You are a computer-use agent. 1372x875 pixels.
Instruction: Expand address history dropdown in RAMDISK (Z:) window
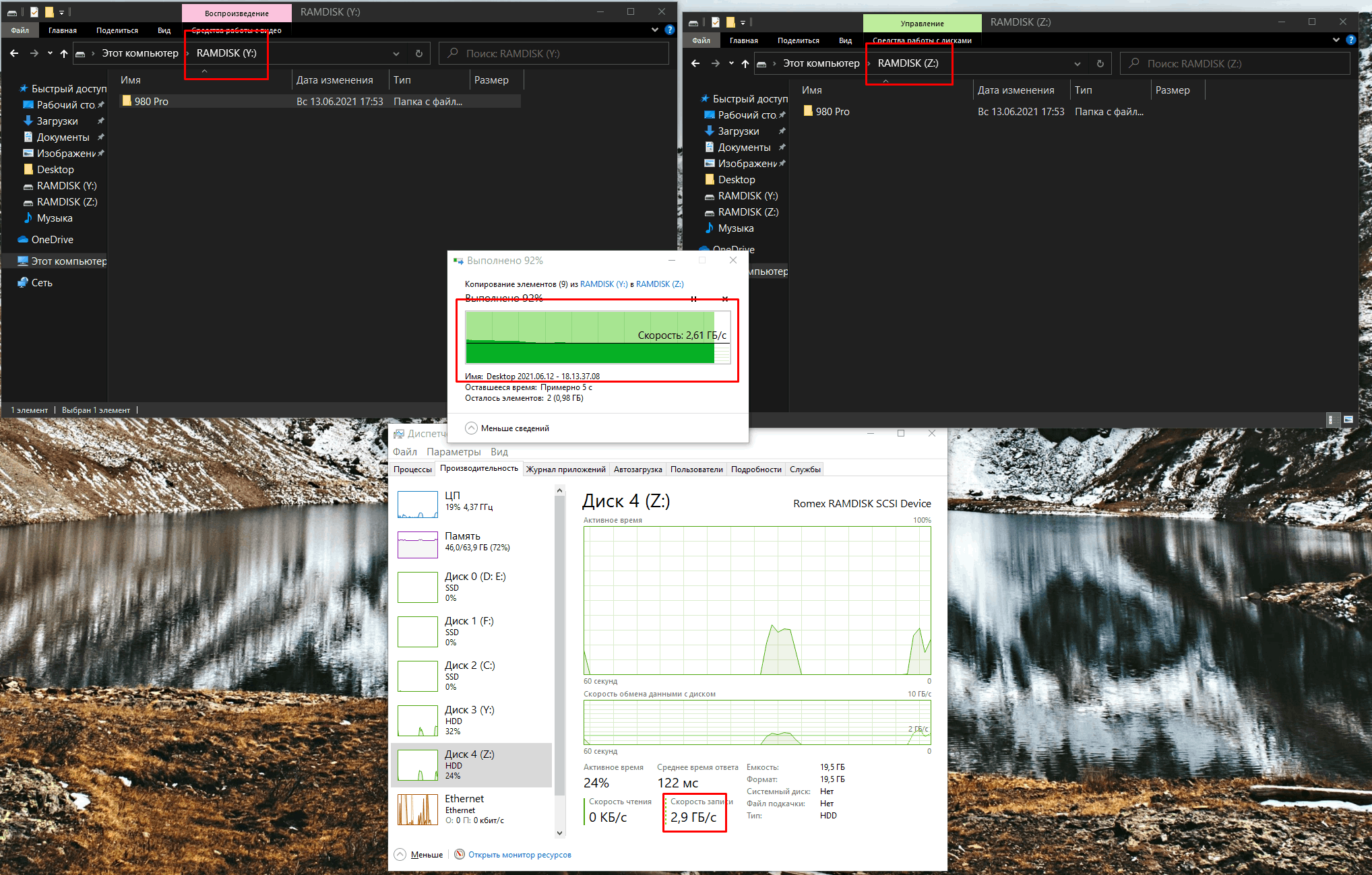coord(1078,63)
